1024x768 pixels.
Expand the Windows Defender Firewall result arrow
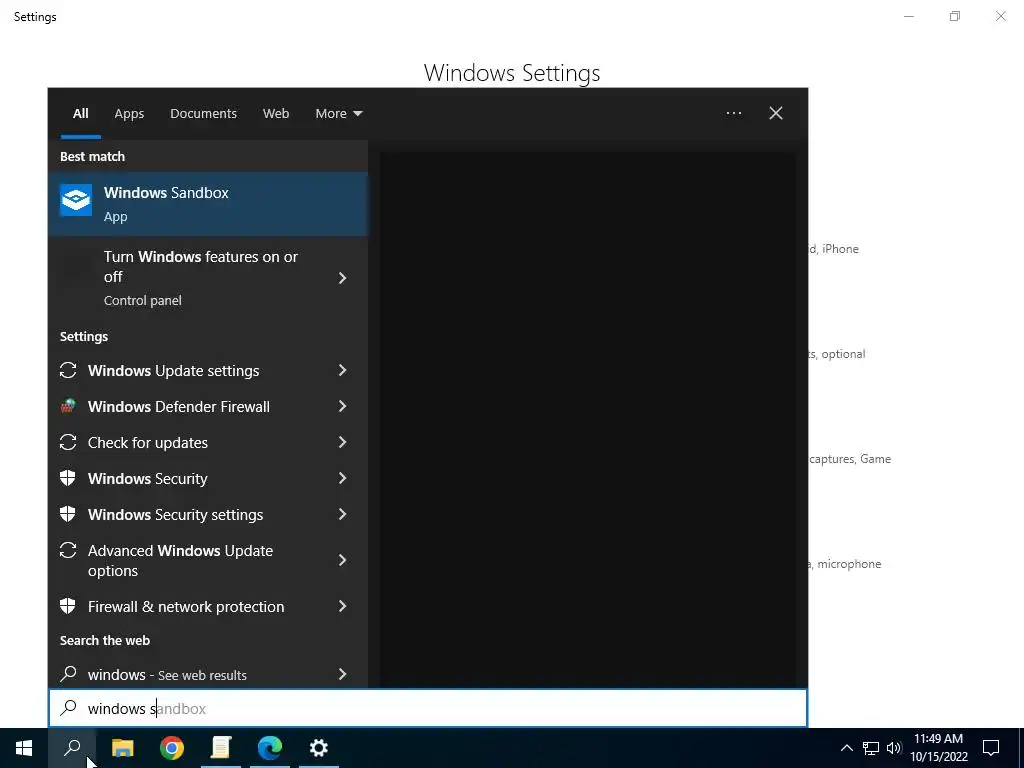(x=342, y=406)
